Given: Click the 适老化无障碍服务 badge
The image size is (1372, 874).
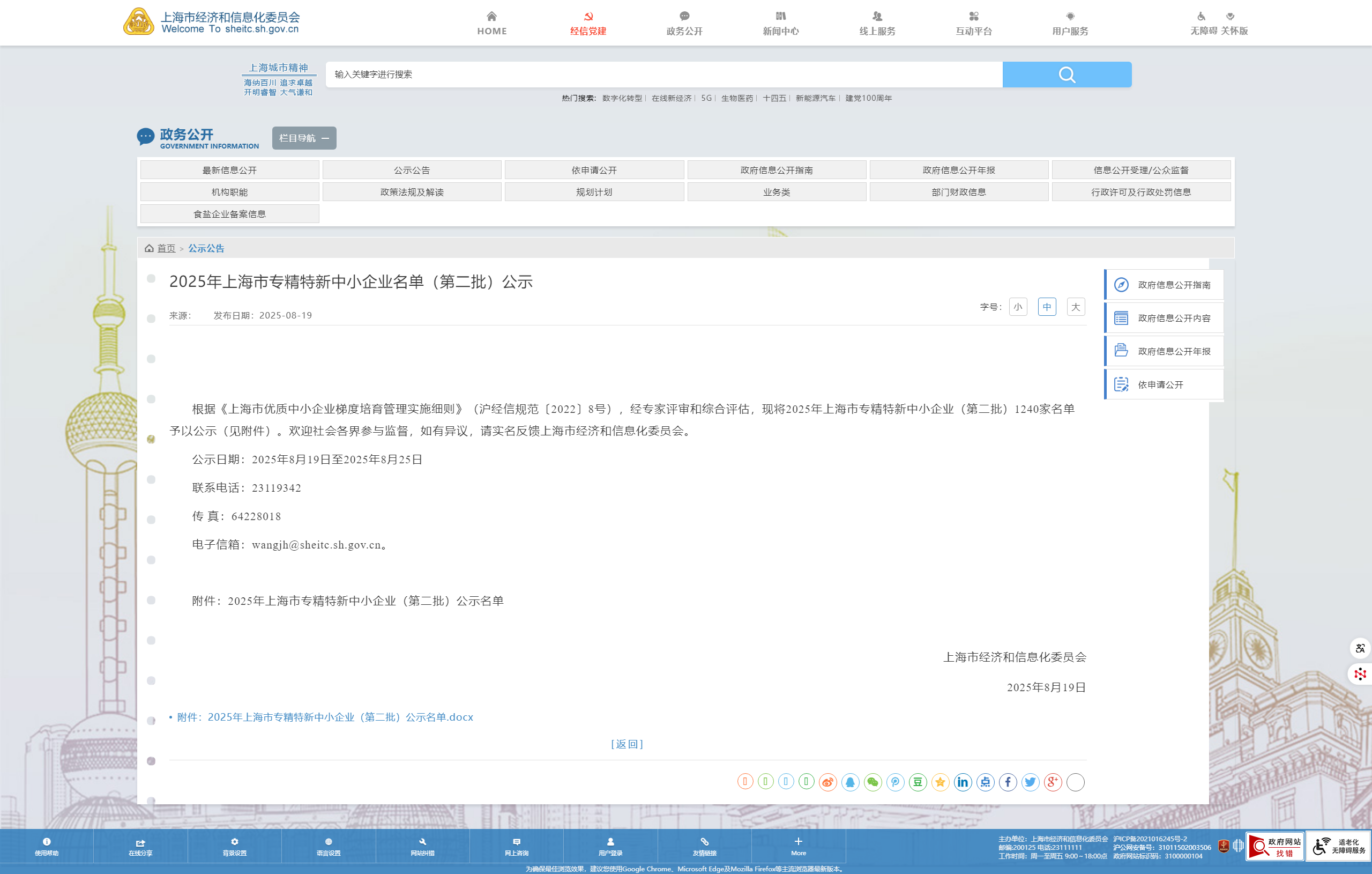Looking at the screenshot, I should pos(1339,847).
